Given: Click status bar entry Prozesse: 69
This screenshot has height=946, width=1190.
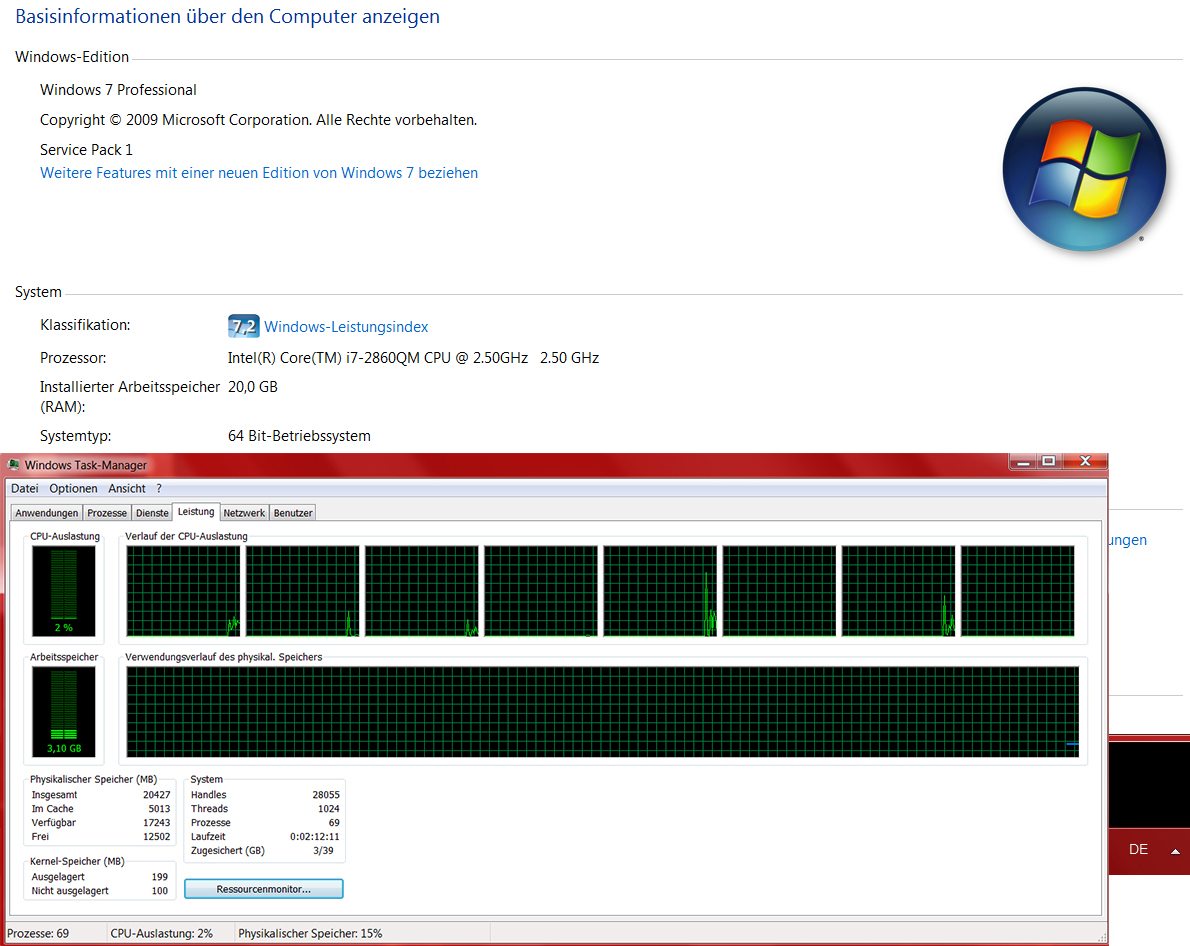Looking at the screenshot, I should 38,933.
